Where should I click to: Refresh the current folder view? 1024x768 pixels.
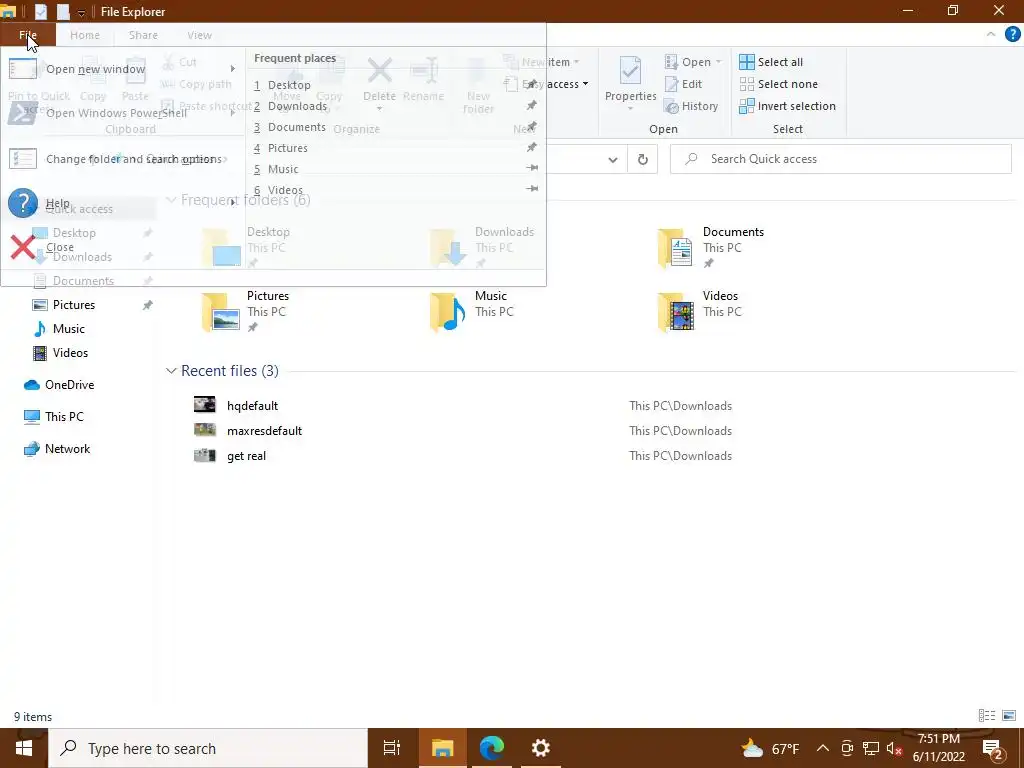click(643, 159)
